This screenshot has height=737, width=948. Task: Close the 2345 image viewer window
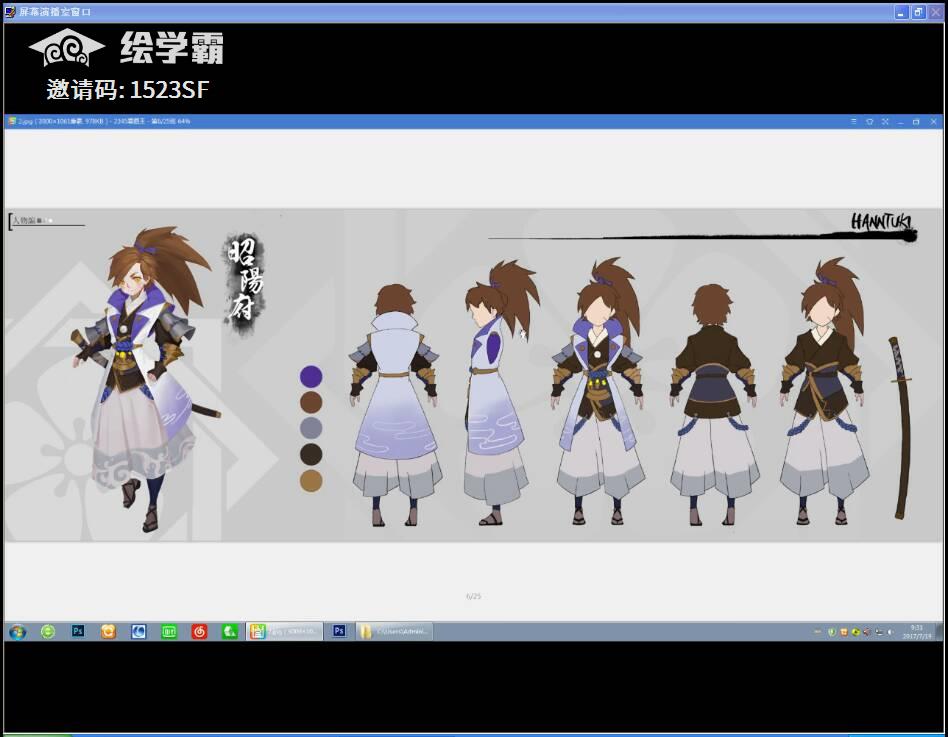click(x=933, y=122)
